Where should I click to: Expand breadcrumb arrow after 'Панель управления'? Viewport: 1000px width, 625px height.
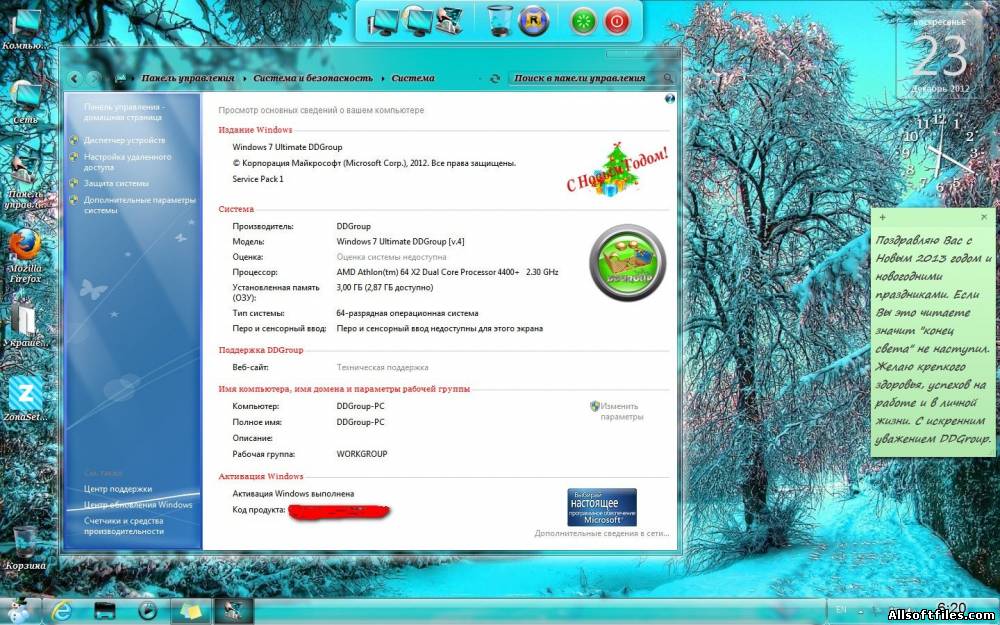point(243,78)
